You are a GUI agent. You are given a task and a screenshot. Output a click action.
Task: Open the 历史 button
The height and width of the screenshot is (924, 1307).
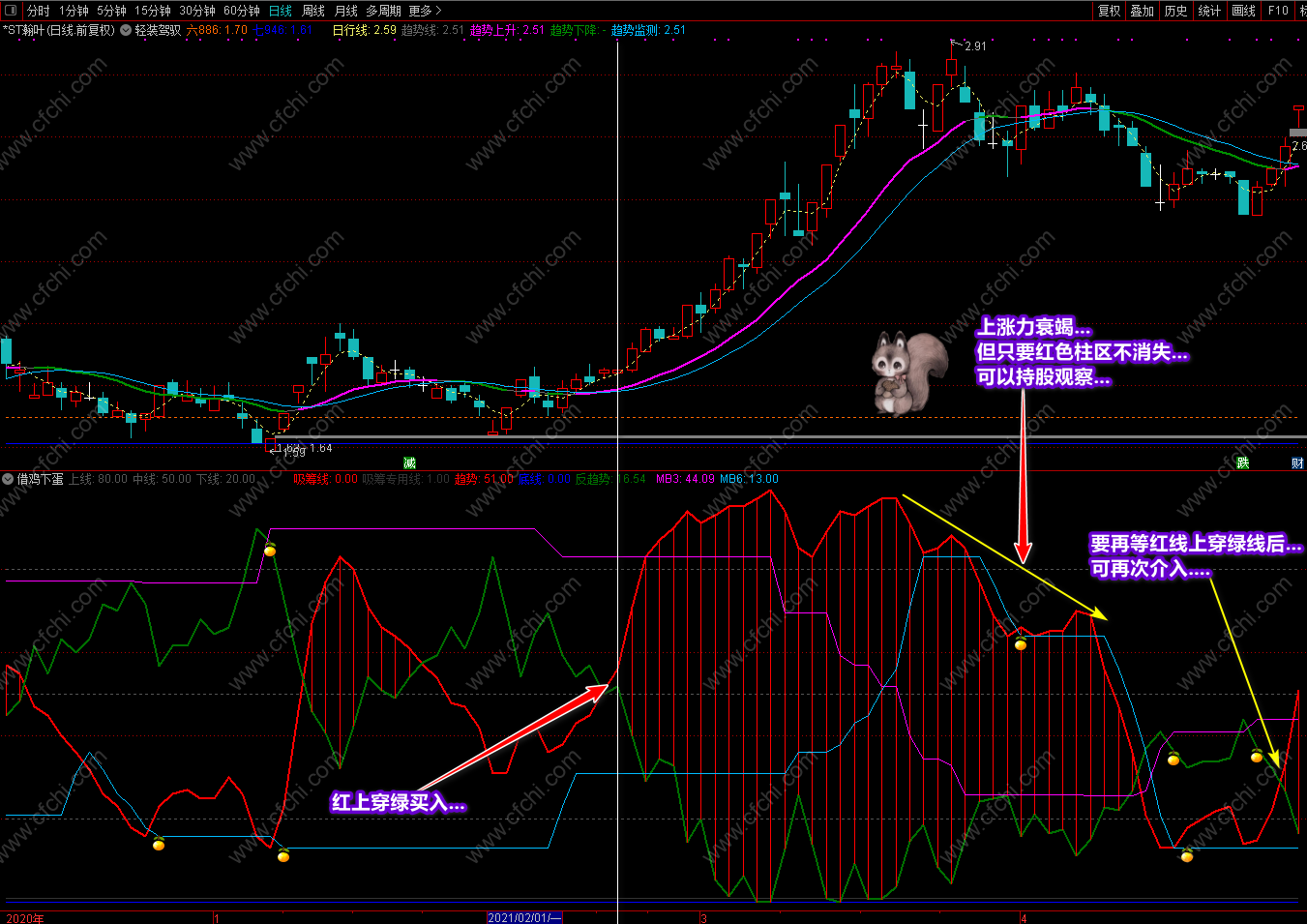[x=1176, y=11]
